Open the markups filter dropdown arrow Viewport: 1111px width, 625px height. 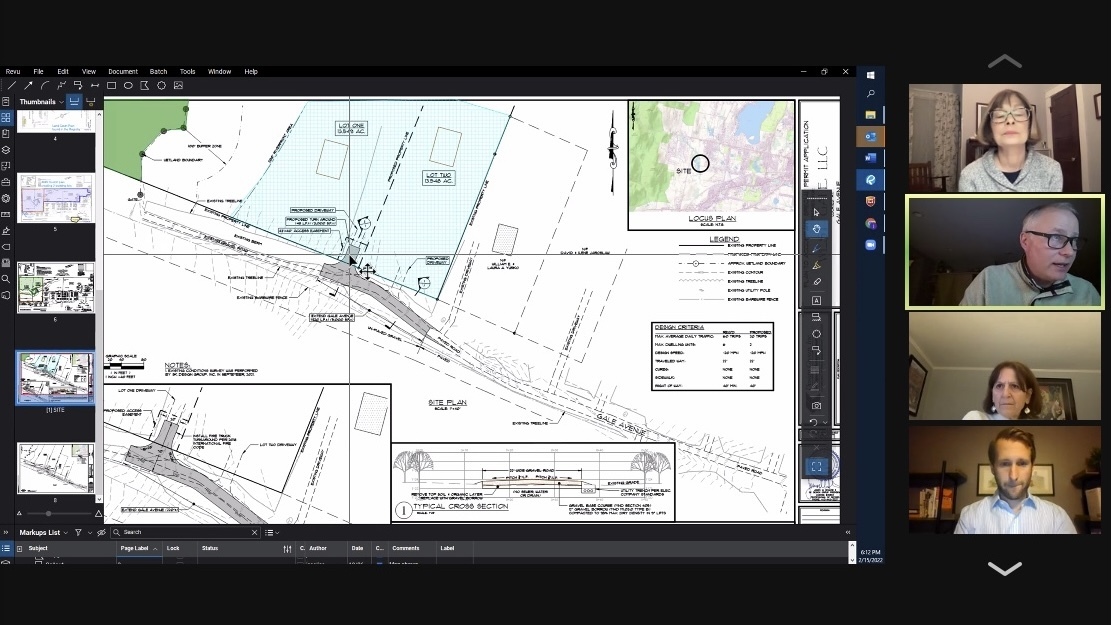[90, 533]
